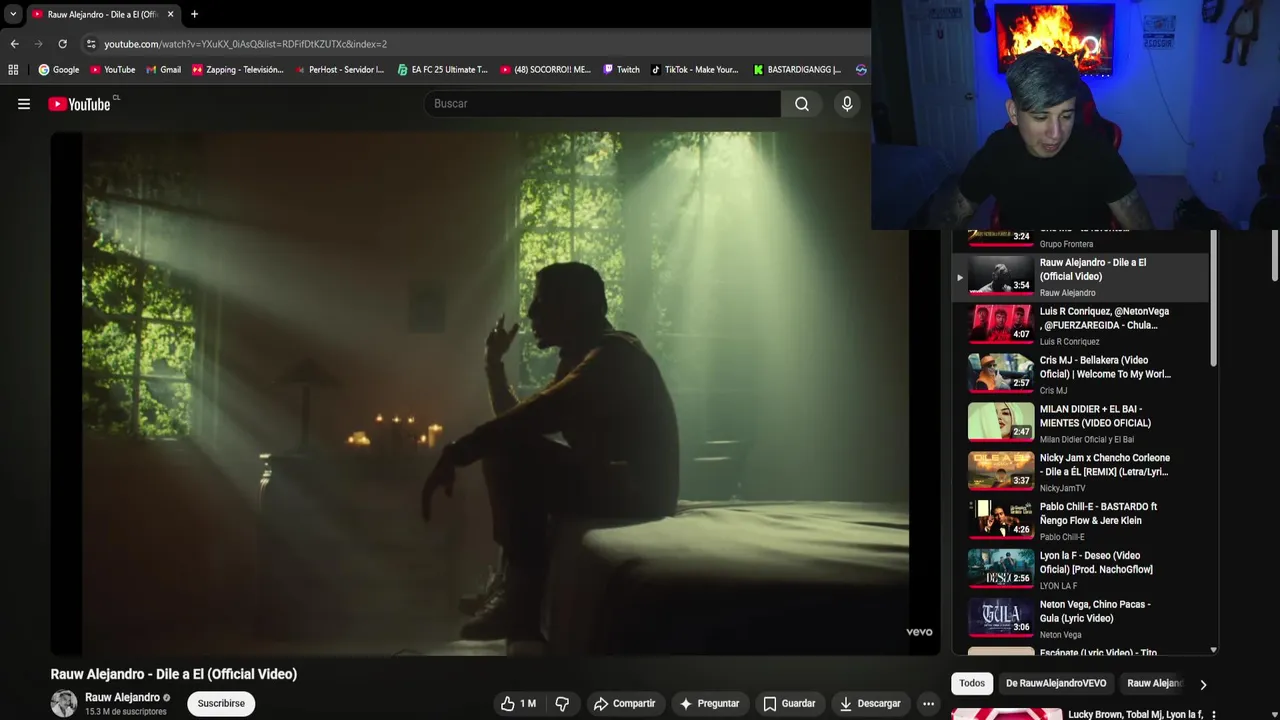
Task: Open a new browser tab
Action: pos(194,14)
